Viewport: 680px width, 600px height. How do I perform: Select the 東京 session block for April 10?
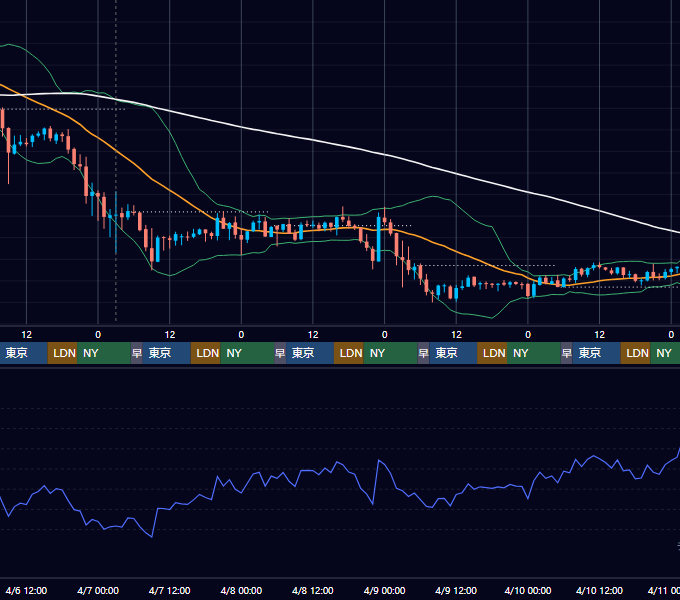coord(596,353)
